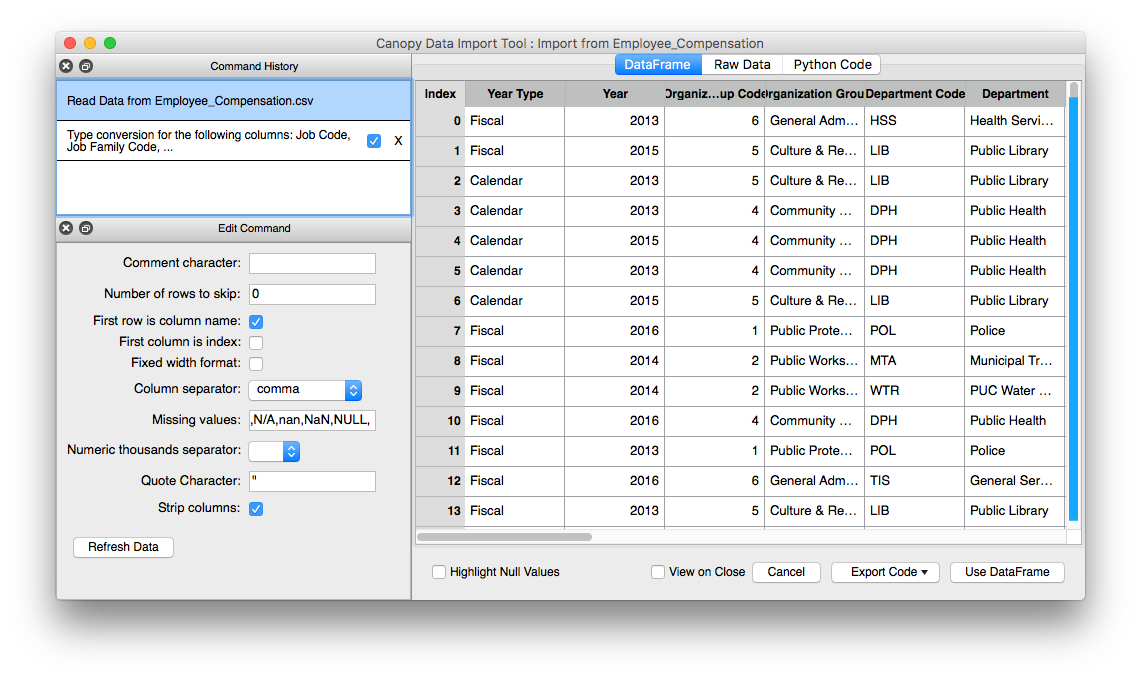The width and height of the screenshot is (1141, 680).
Task: Click the Use DataFrame button
Action: 1007,572
